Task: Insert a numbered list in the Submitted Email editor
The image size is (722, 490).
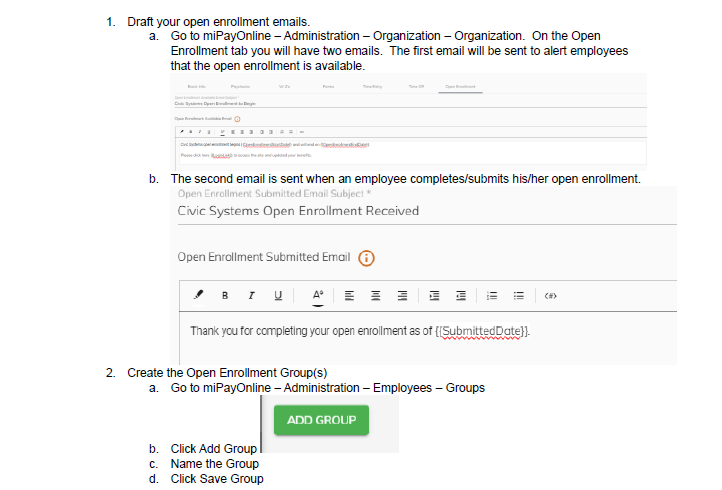Action: [492, 296]
